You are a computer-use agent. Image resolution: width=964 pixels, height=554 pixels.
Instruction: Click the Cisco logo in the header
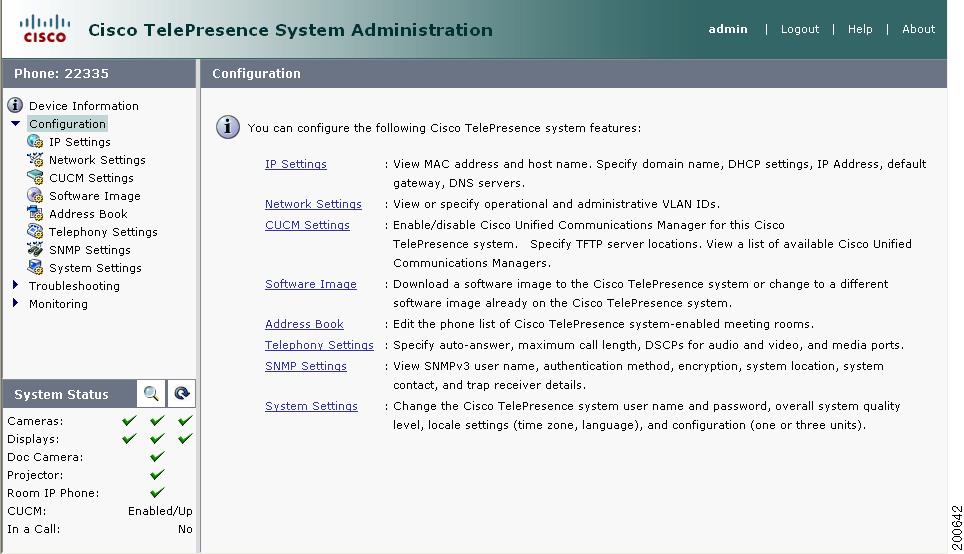(x=44, y=29)
